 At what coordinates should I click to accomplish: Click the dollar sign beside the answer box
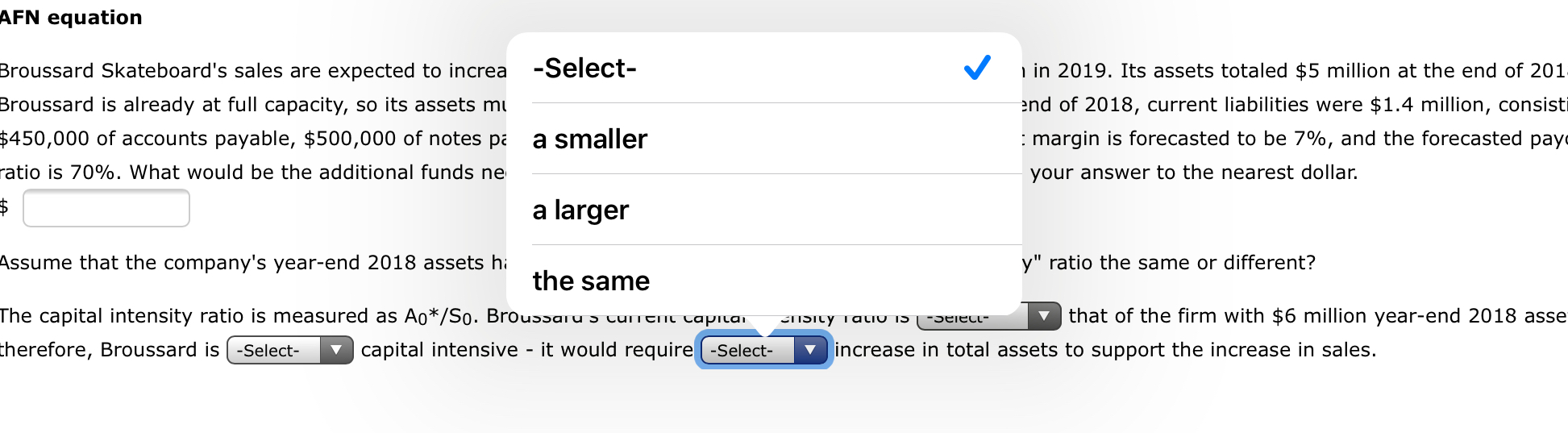tap(4, 207)
